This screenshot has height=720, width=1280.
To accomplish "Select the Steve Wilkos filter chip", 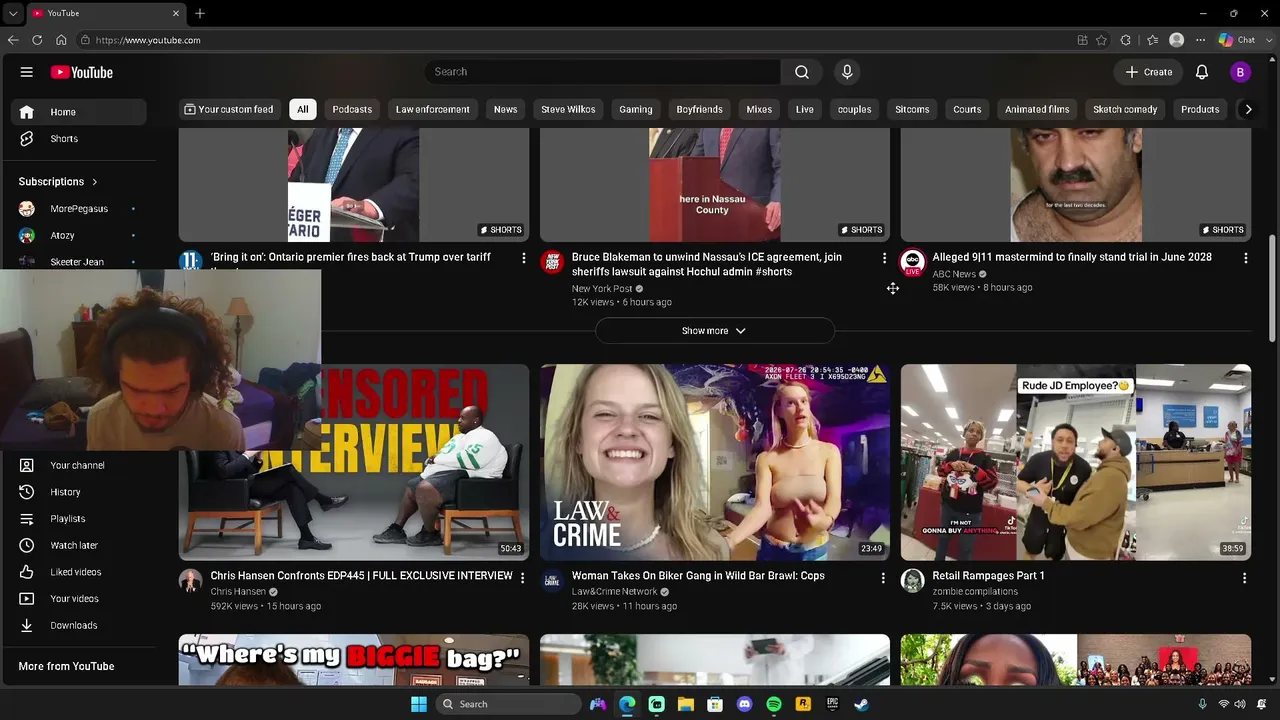I will pyautogui.click(x=568, y=109).
